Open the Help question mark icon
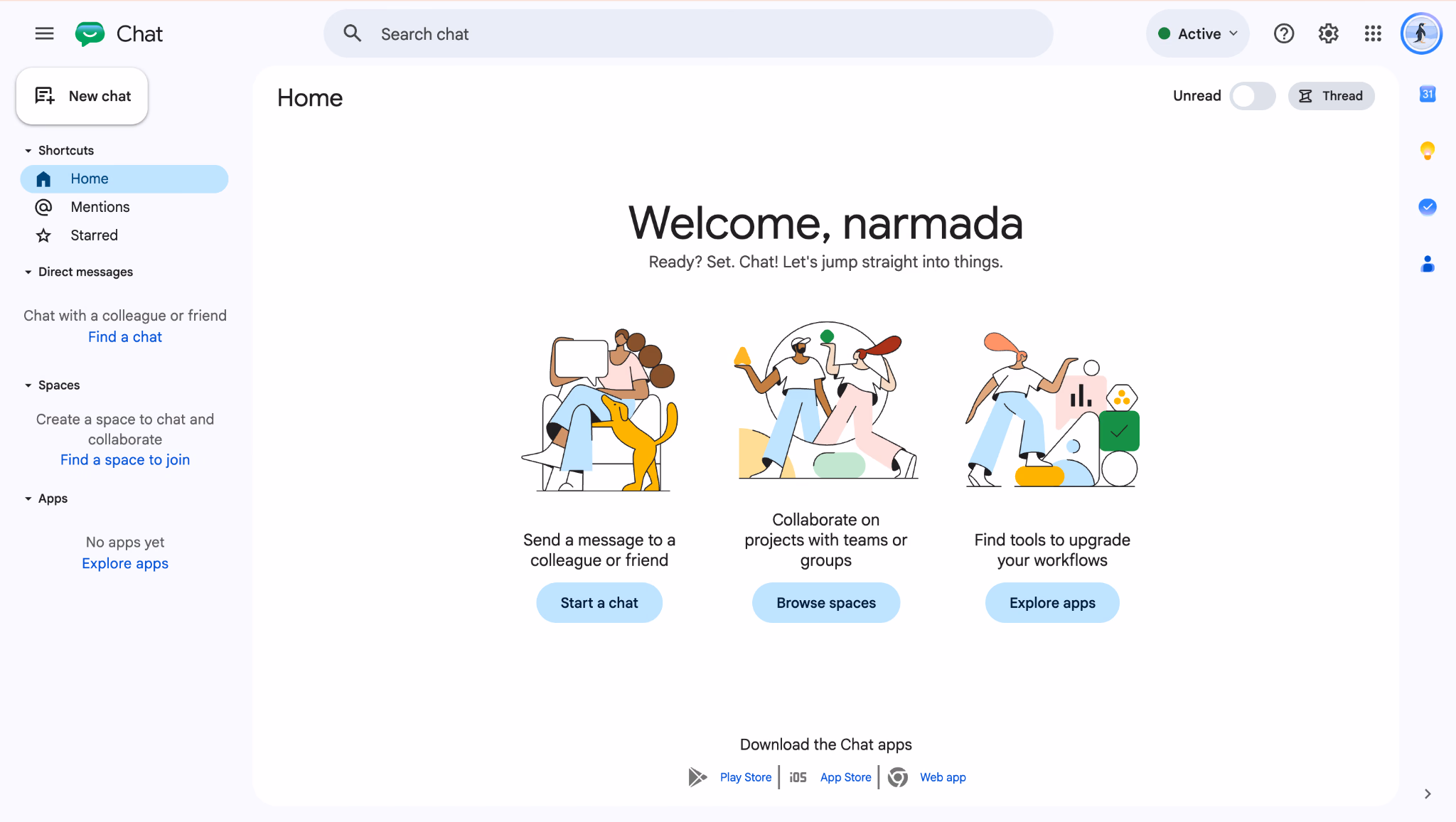 pos(1284,33)
